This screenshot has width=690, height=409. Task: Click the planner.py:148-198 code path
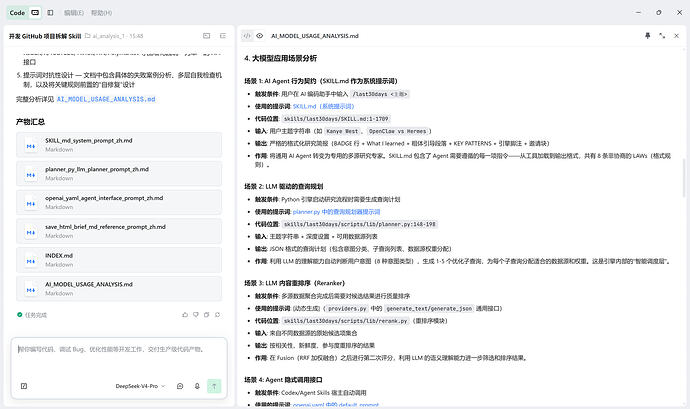(x=360, y=224)
